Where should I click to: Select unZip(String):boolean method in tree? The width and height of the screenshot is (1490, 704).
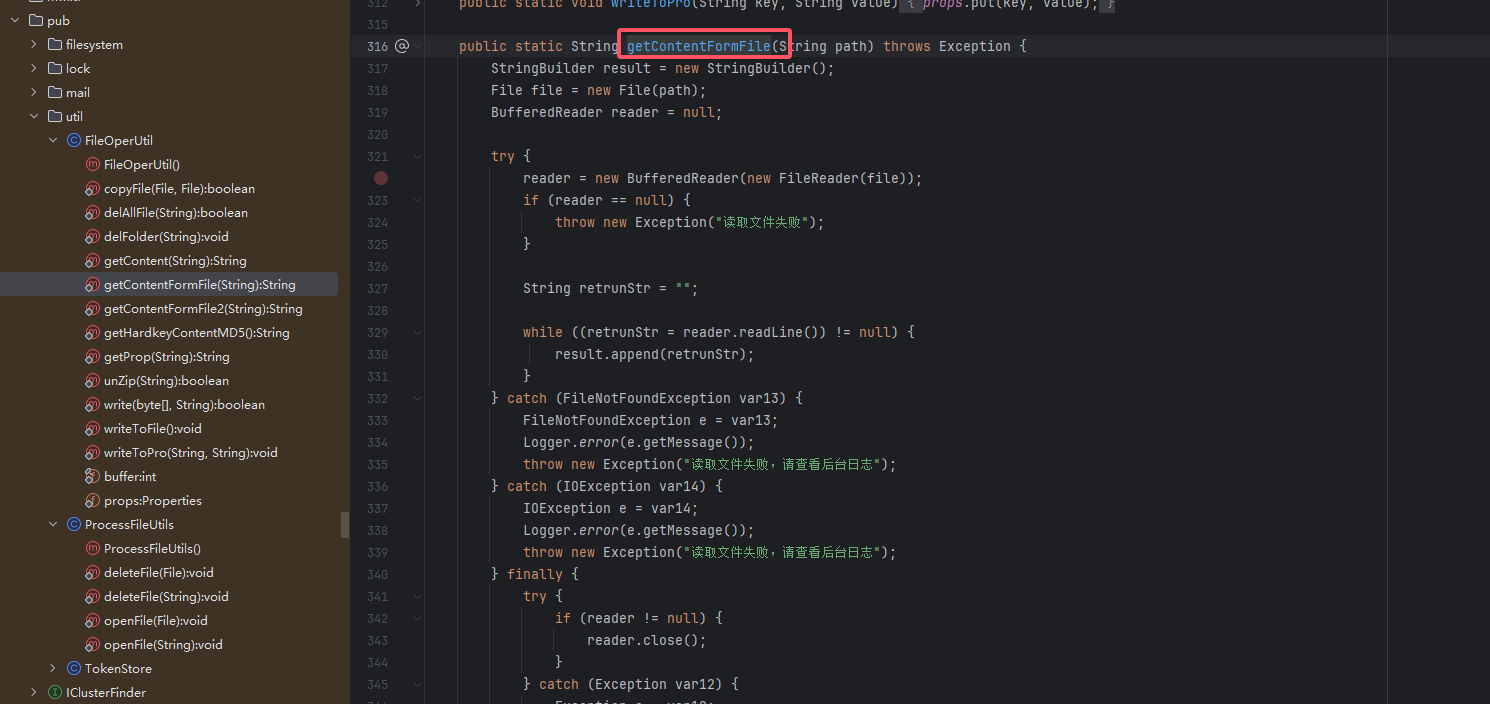click(166, 381)
